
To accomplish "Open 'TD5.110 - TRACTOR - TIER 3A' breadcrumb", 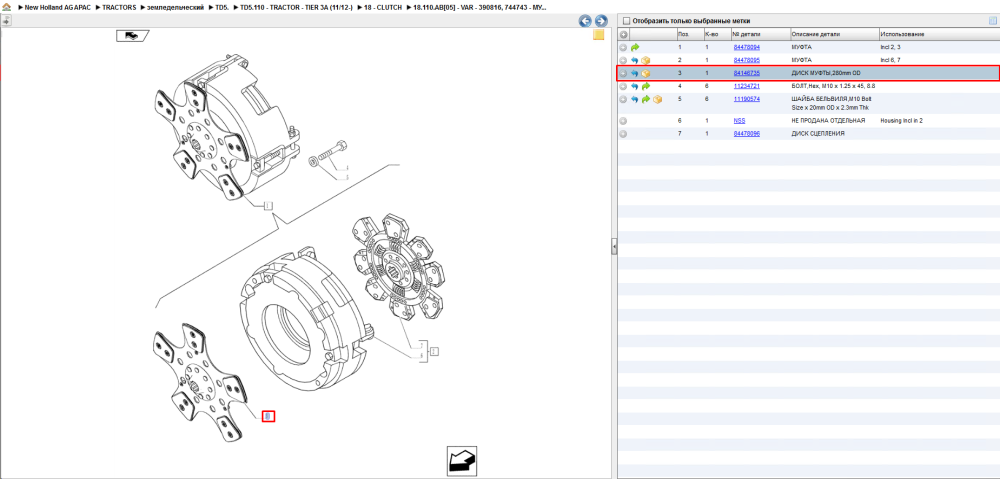I will tap(297, 7).
